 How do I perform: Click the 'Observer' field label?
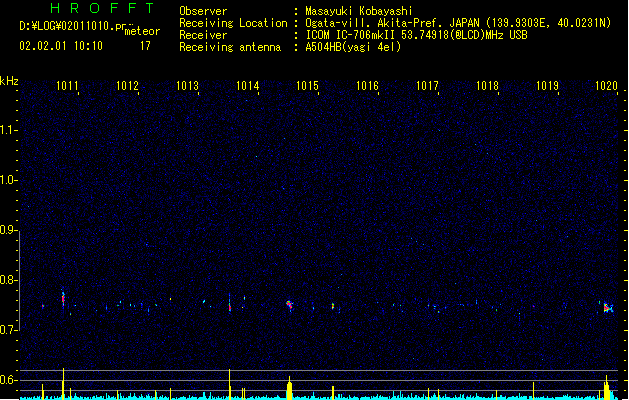[203, 11]
